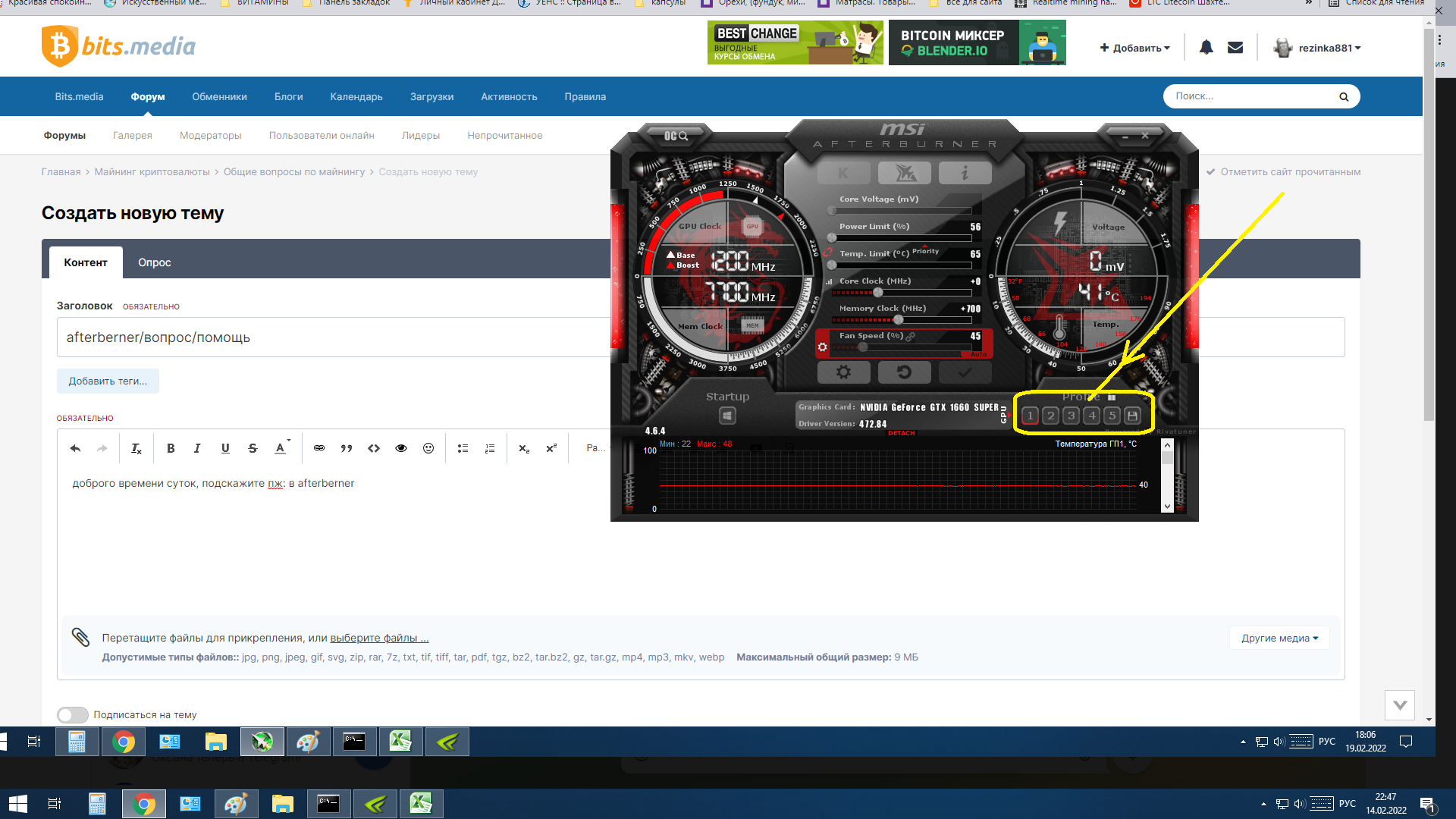Open the notifications bell
This screenshot has height=819, width=1456.
[1207, 48]
